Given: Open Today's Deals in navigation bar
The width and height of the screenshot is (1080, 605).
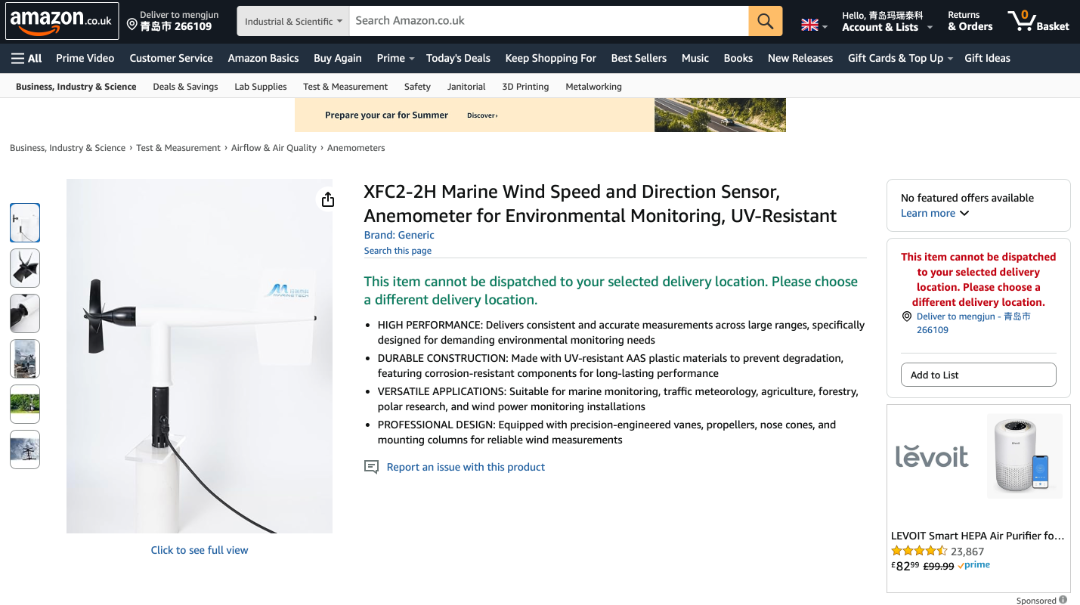Looking at the screenshot, I should click(x=458, y=58).
